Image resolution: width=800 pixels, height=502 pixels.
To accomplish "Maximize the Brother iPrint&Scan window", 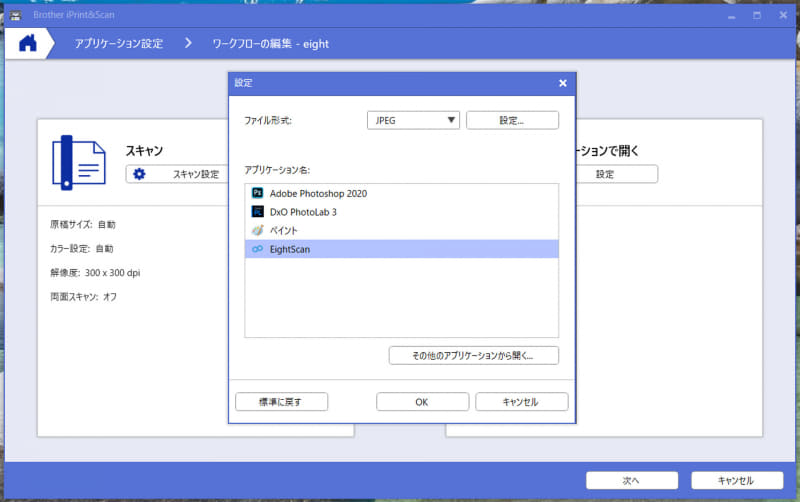I will pyautogui.click(x=757, y=16).
